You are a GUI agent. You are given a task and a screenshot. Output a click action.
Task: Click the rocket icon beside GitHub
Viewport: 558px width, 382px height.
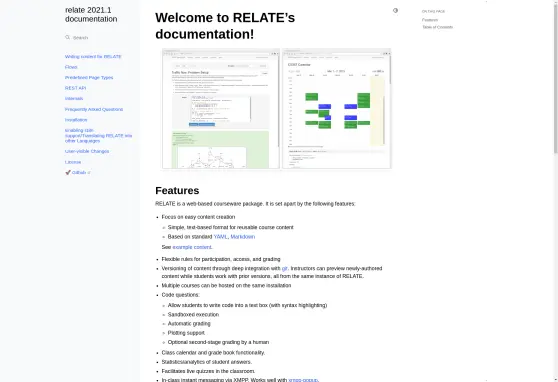(68, 173)
